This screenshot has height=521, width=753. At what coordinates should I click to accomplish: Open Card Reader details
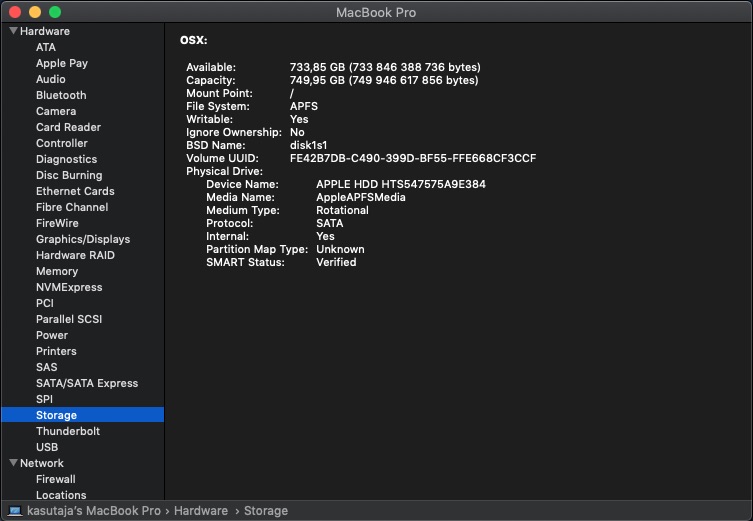[68, 127]
